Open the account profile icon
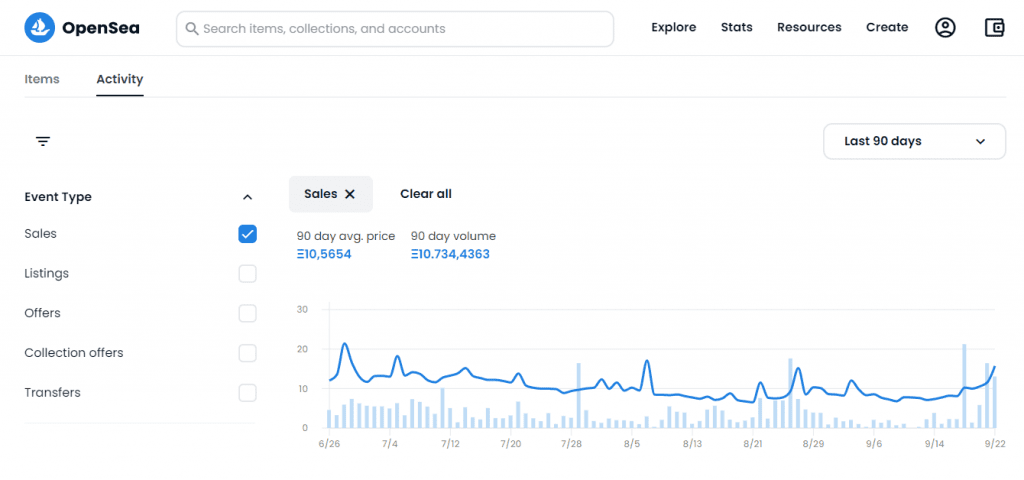Image resolution: width=1024 pixels, height=480 pixels. 945,27
